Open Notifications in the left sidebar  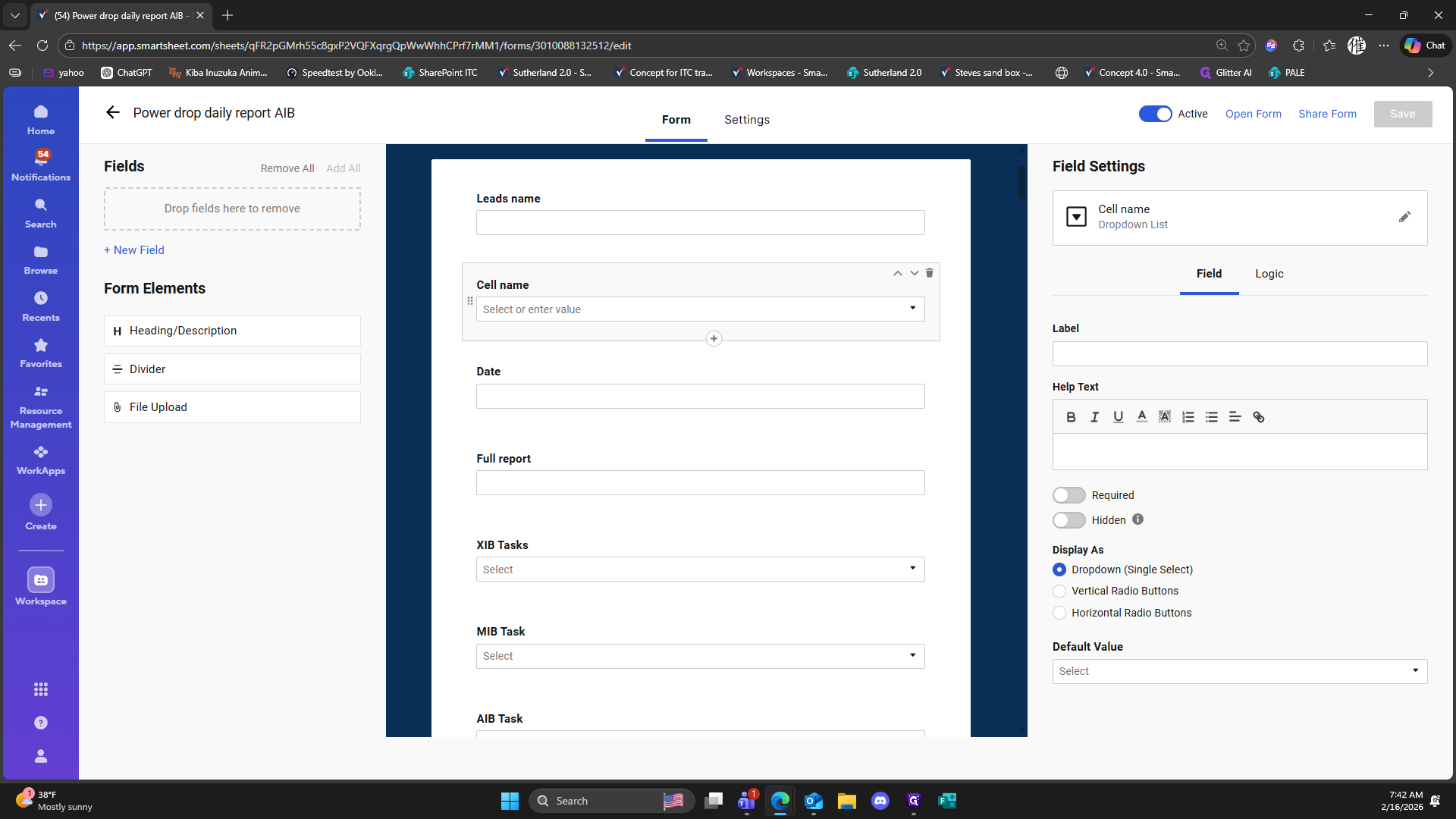pos(41,165)
